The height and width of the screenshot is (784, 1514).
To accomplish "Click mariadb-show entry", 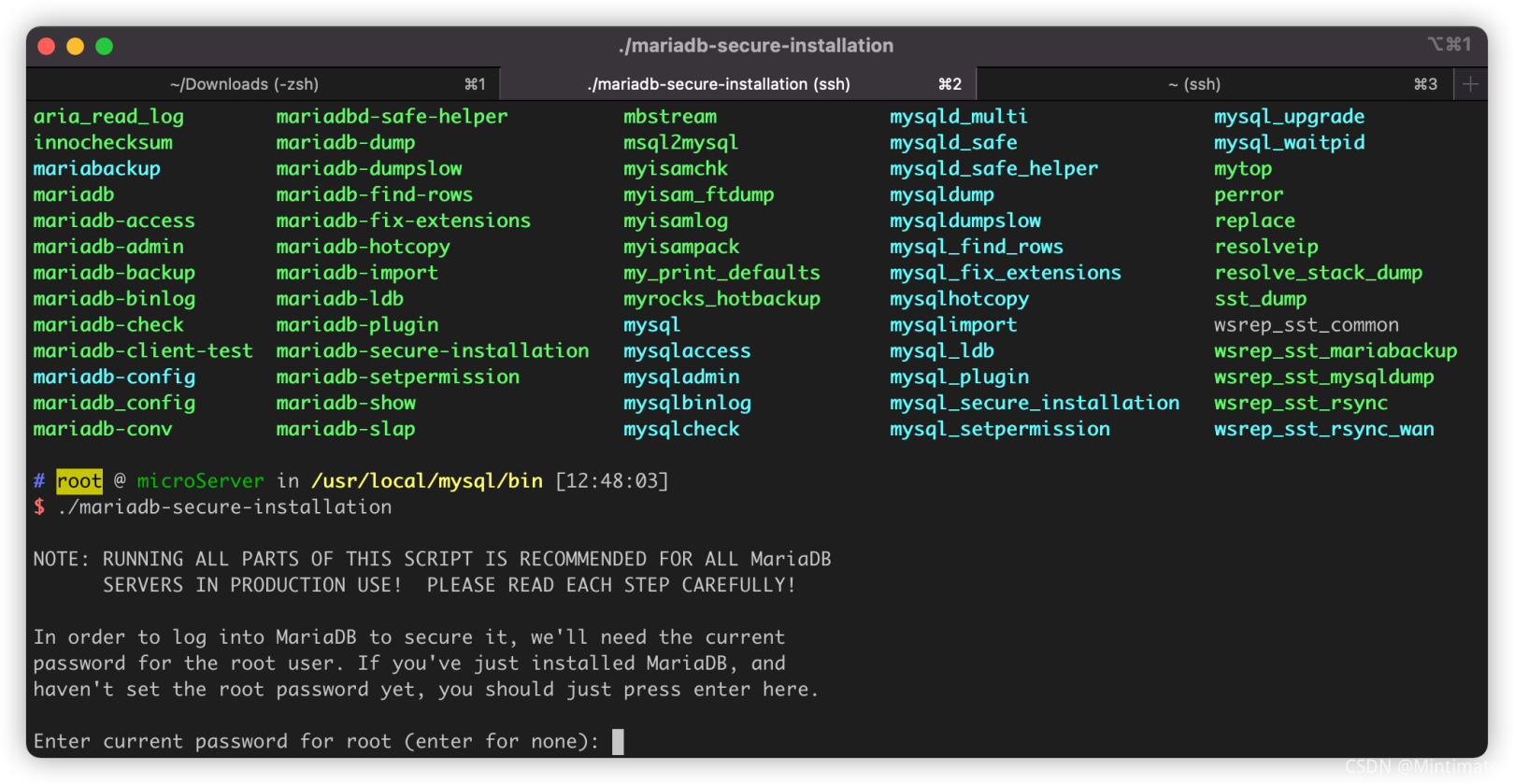I will coord(346,404).
